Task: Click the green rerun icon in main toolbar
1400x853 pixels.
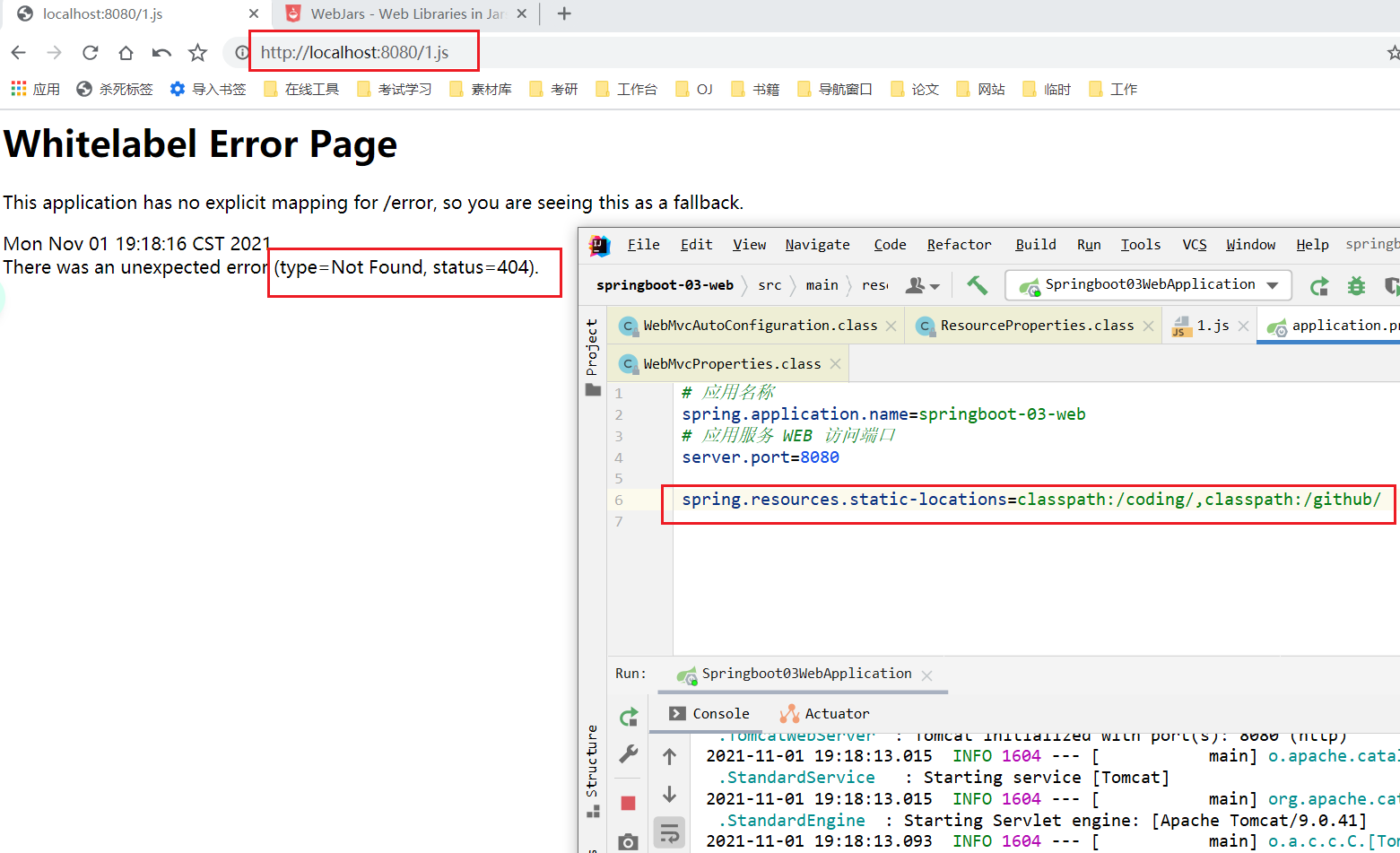Action: pyautogui.click(x=1318, y=286)
